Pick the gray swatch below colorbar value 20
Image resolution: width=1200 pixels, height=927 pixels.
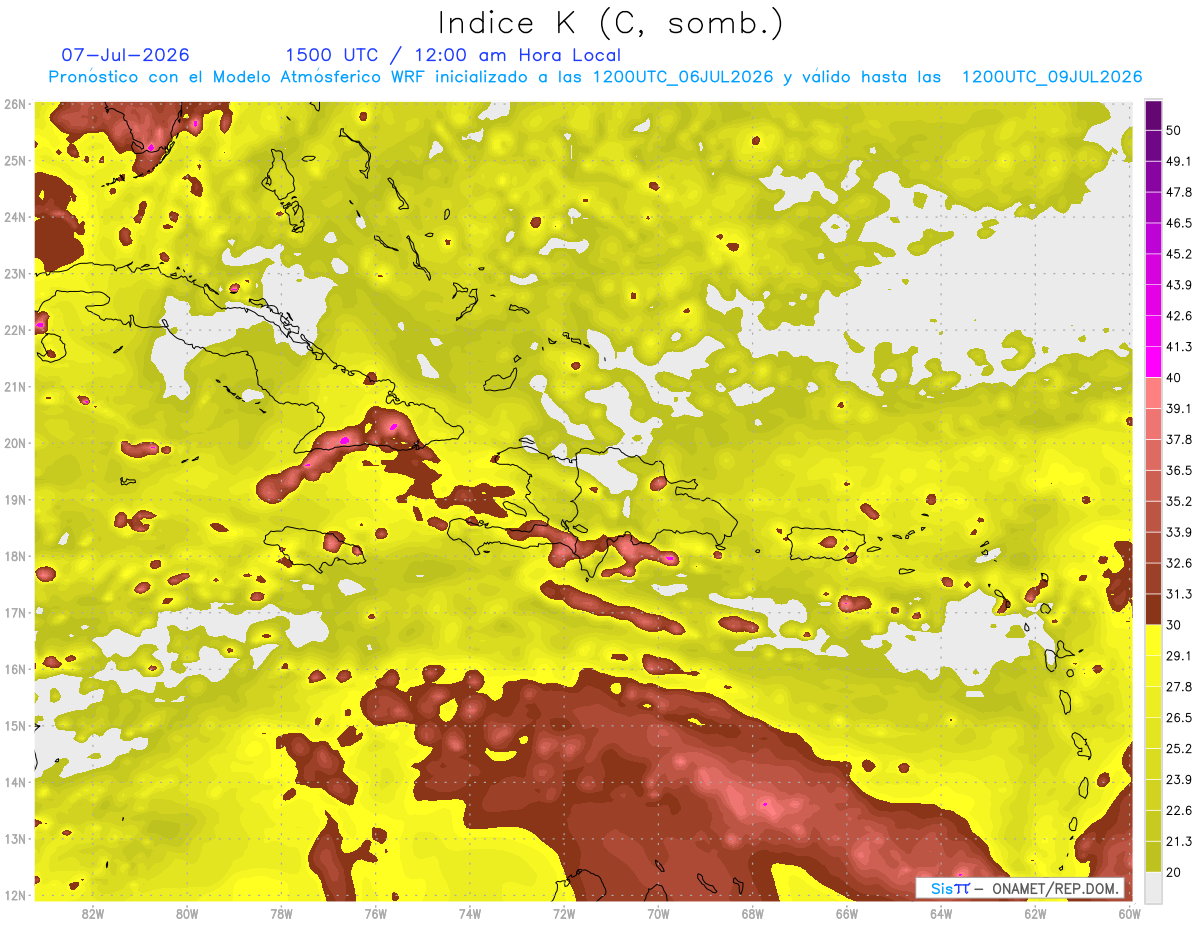pyautogui.click(x=1153, y=887)
